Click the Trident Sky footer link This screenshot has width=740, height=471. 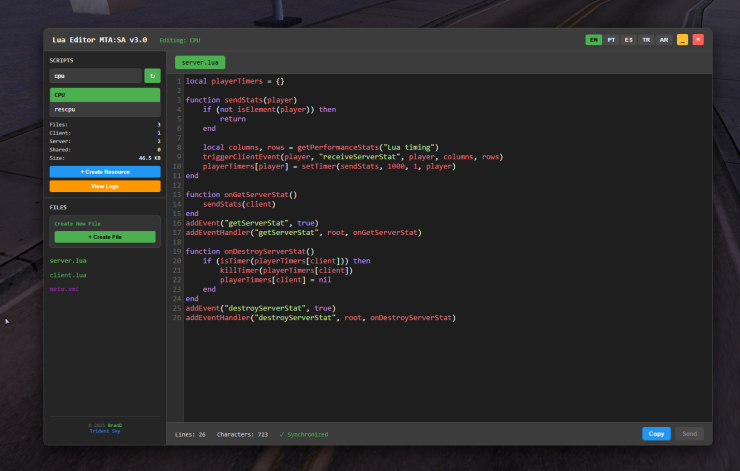pos(104,430)
